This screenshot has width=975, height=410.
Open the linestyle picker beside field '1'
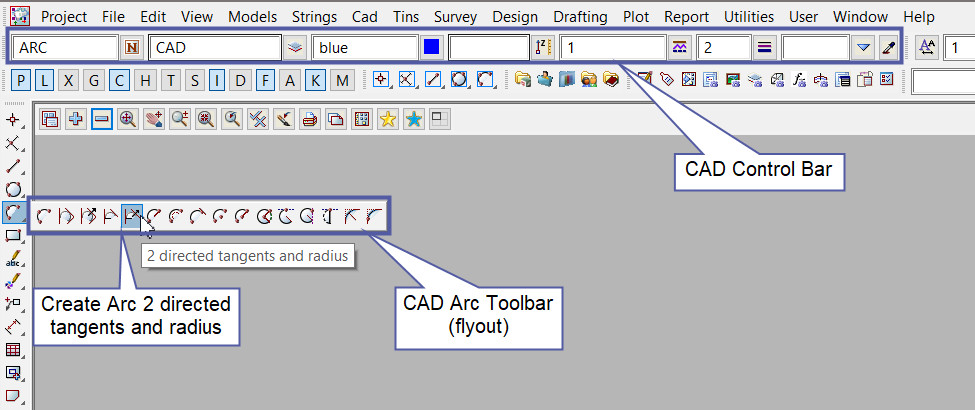[680, 47]
